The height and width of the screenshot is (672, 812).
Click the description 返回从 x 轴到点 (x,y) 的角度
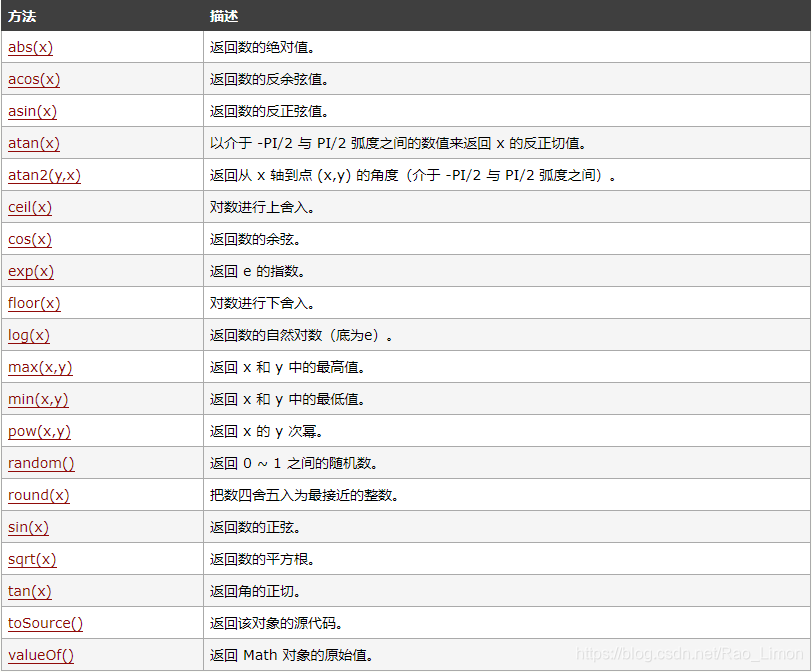[413, 176]
